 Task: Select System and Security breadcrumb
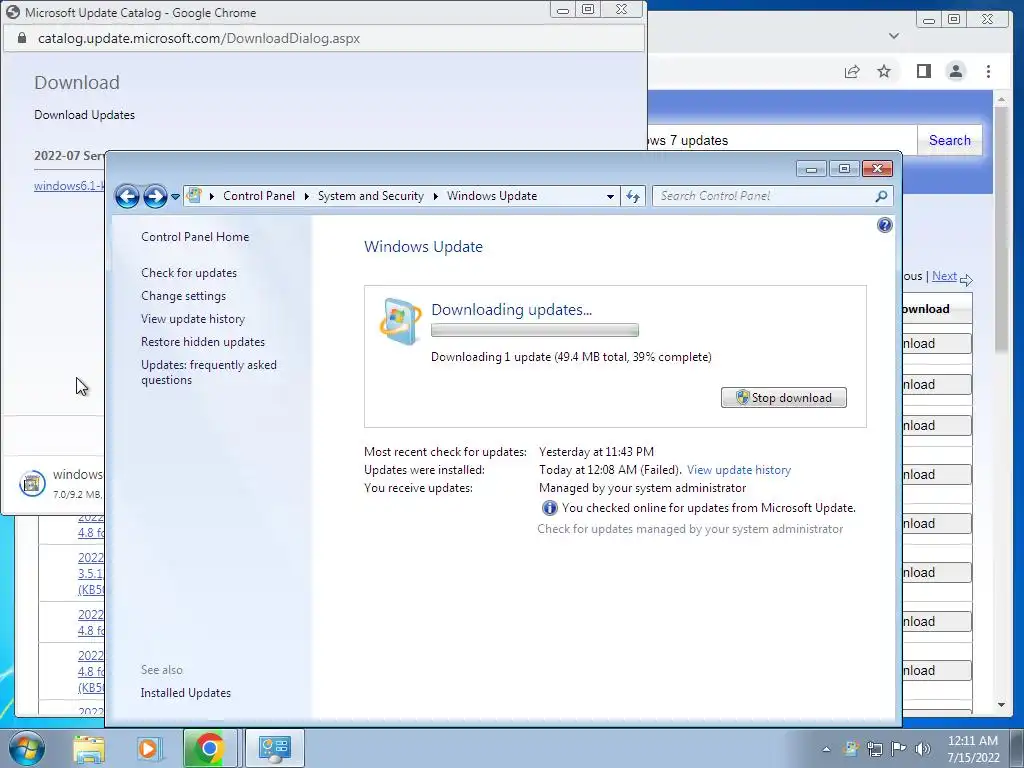pos(370,196)
